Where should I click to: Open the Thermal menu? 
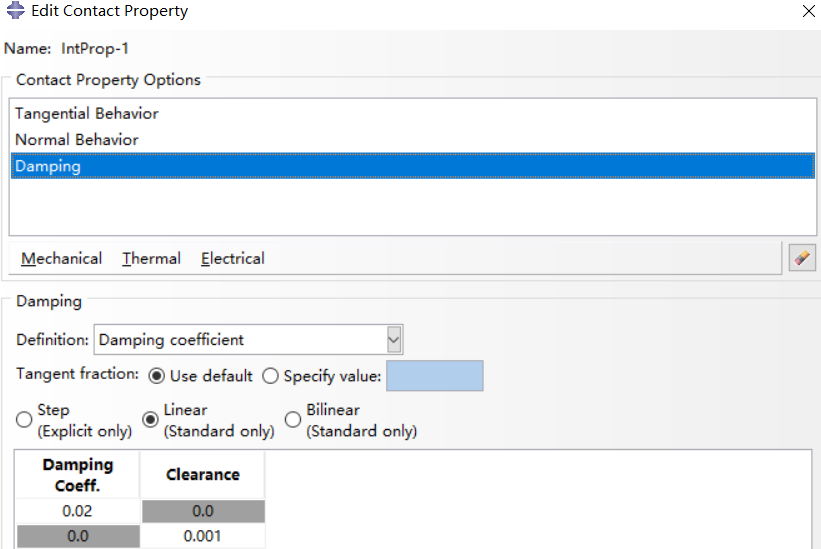[151, 259]
